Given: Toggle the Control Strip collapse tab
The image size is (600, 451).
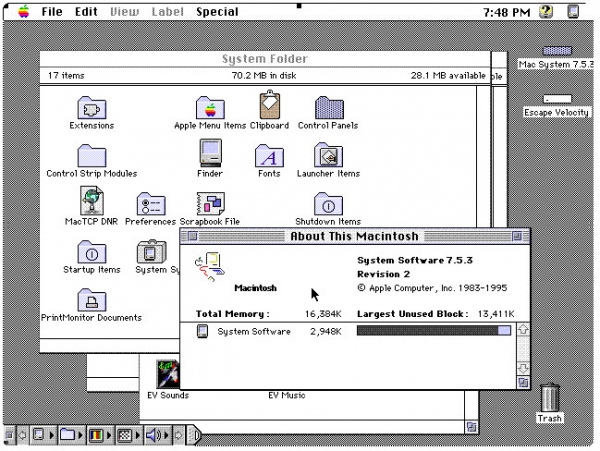Looking at the screenshot, I should 193,435.
